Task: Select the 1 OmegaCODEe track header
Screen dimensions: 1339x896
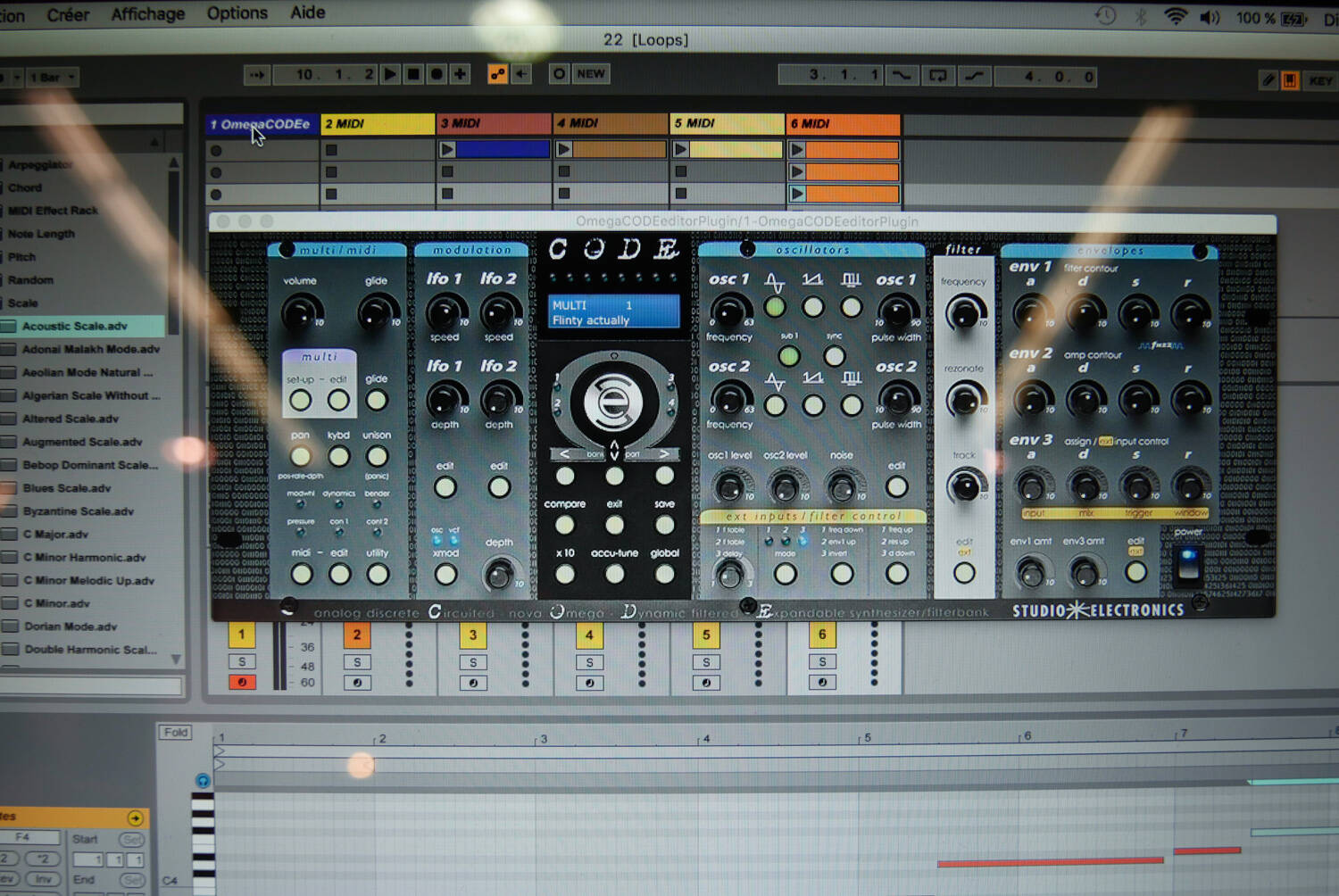Action: coord(262,124)
